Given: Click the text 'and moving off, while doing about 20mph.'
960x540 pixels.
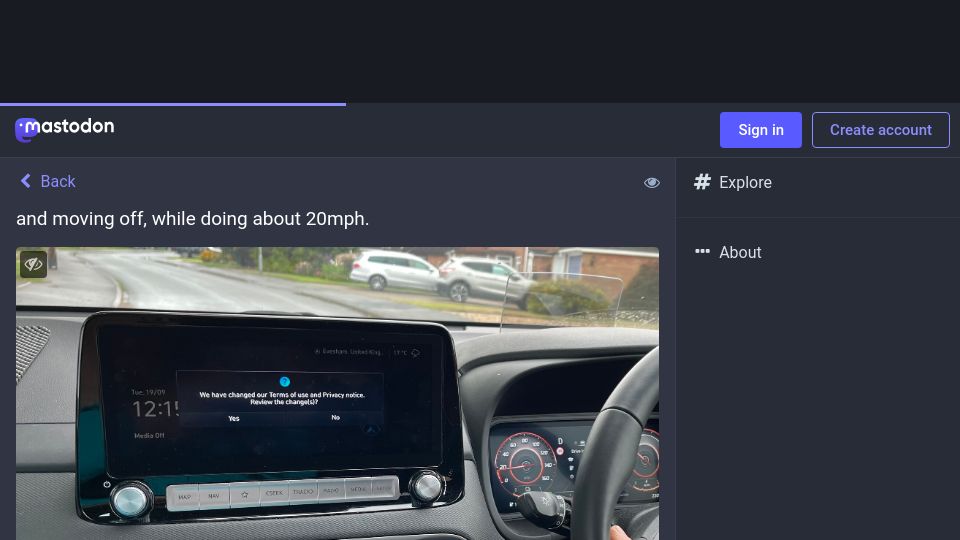Looking at the screenshot, I should 192,219.
